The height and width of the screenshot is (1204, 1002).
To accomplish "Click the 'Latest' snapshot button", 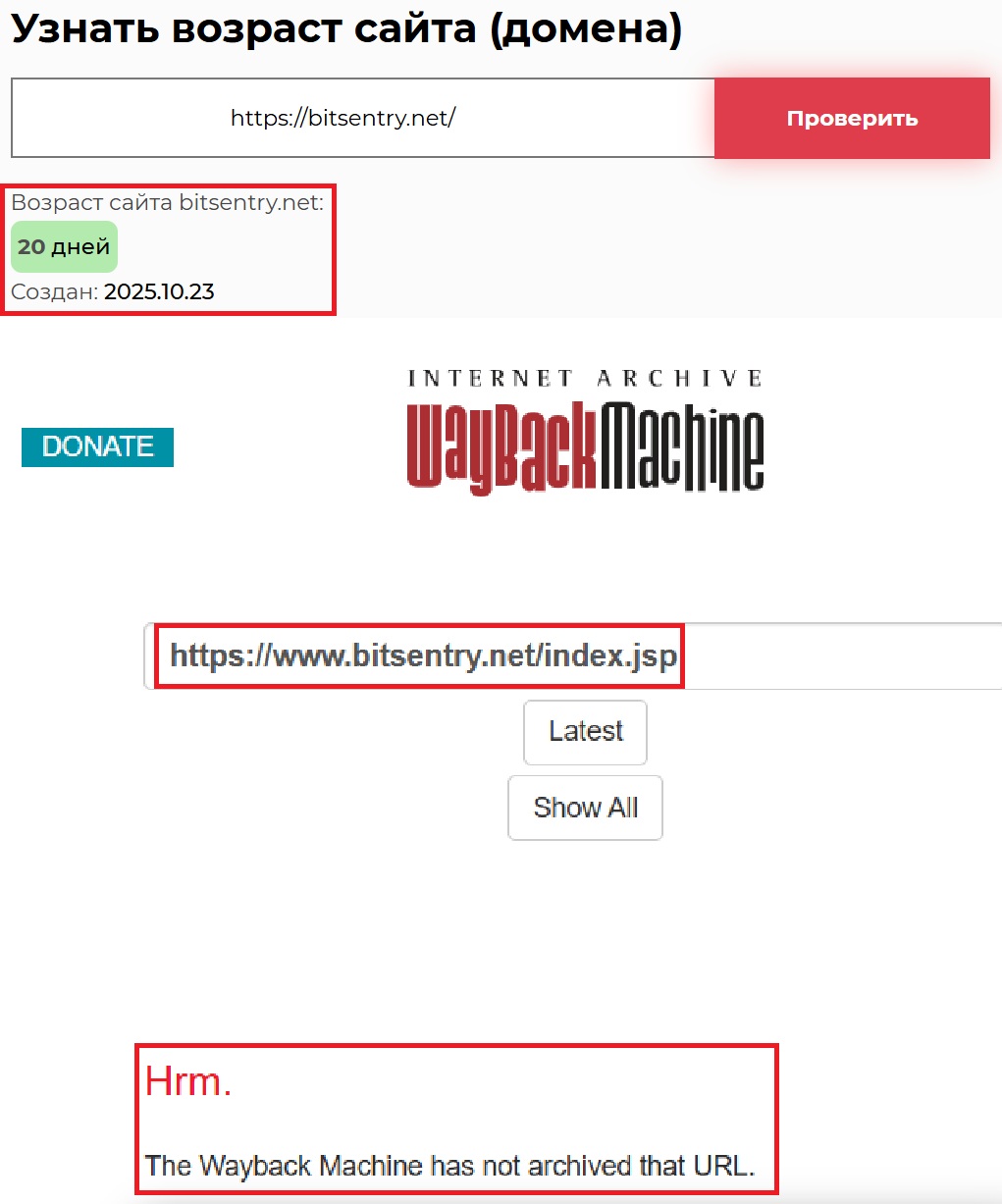I will coord(585,732).
